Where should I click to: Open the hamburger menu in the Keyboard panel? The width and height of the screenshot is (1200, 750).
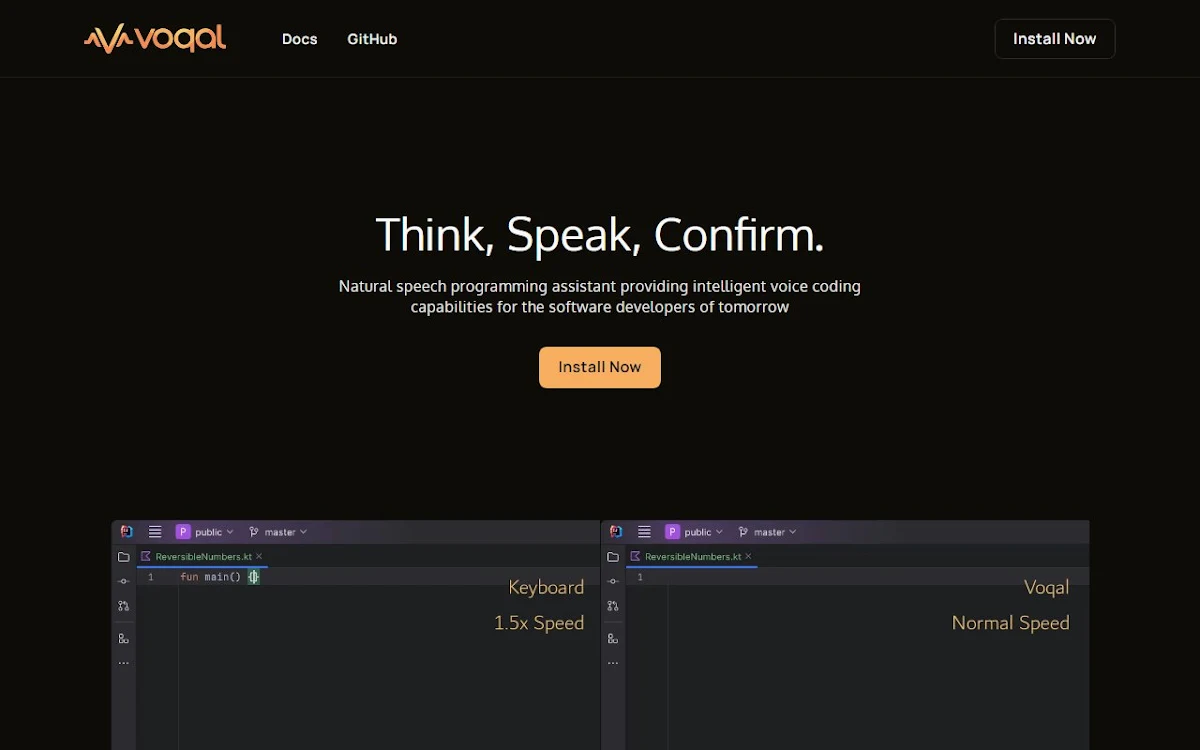click(155, 532)
